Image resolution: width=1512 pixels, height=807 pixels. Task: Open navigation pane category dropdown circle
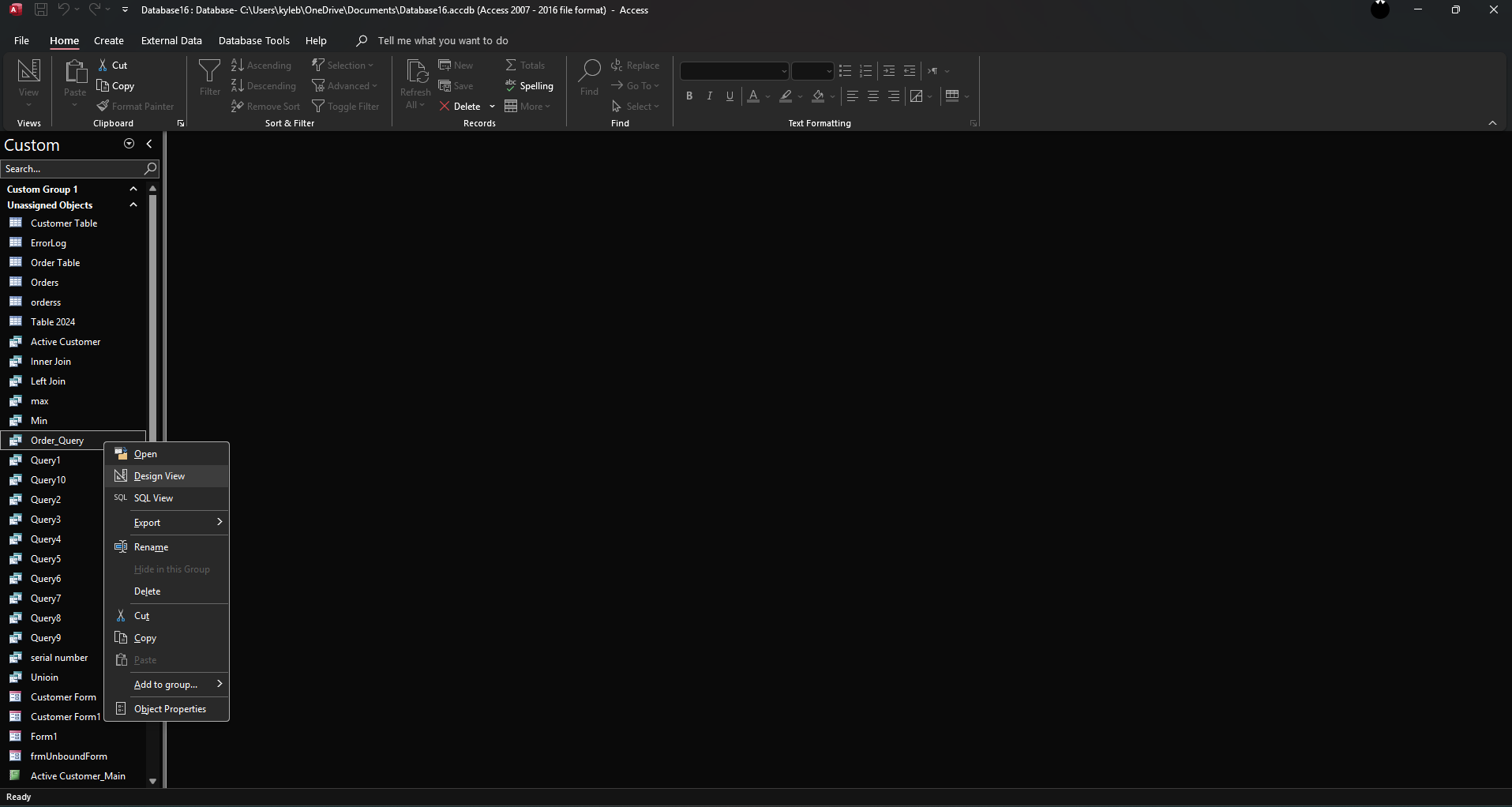coord(129,144)
